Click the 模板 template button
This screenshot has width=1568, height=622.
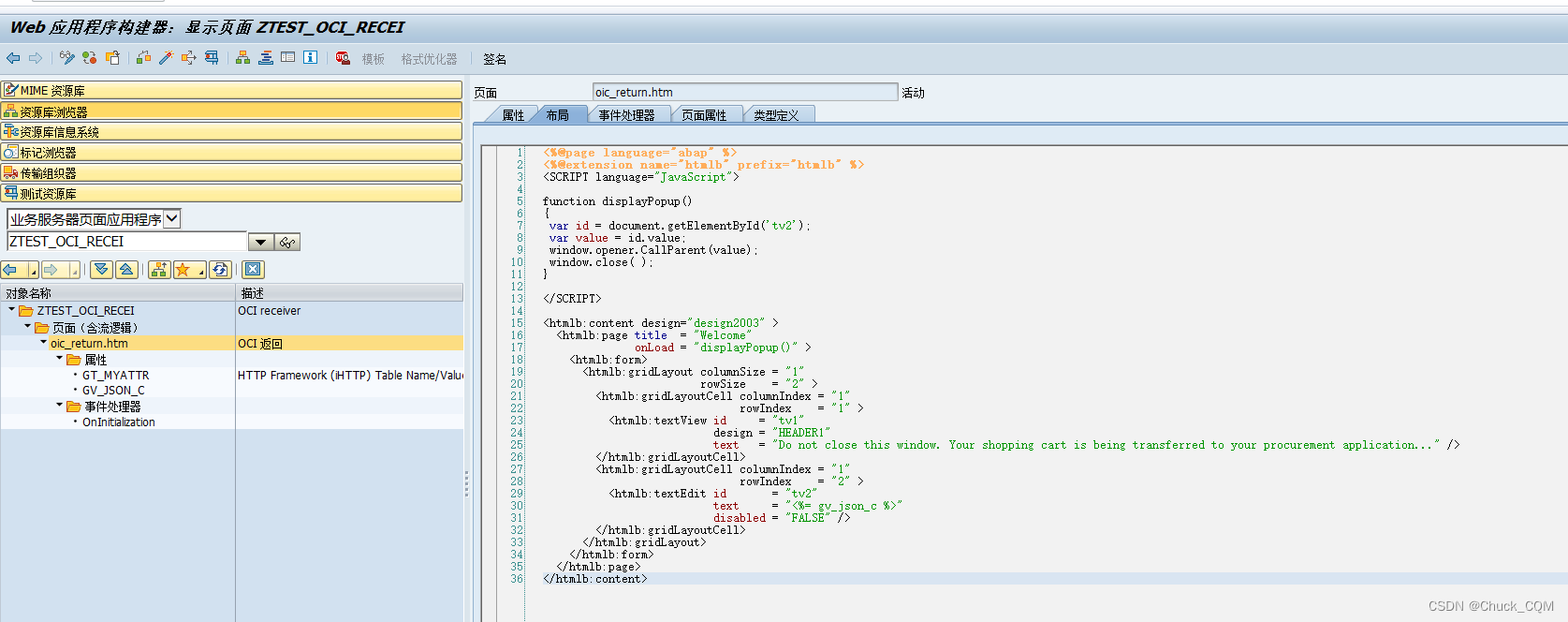click(x=374, y=59)
